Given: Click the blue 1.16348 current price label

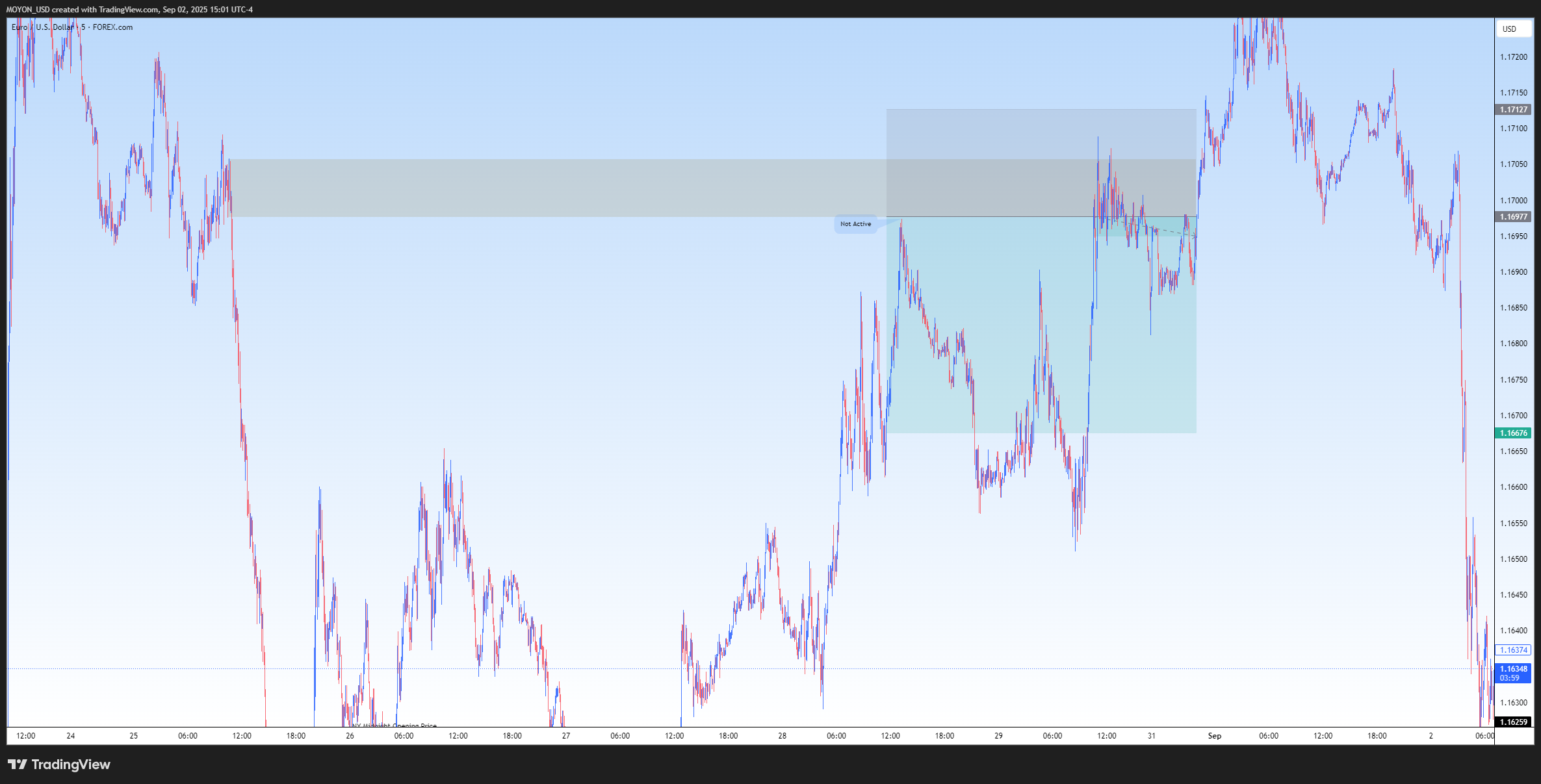Looking at the screenshot, I should click(1514, 673).
